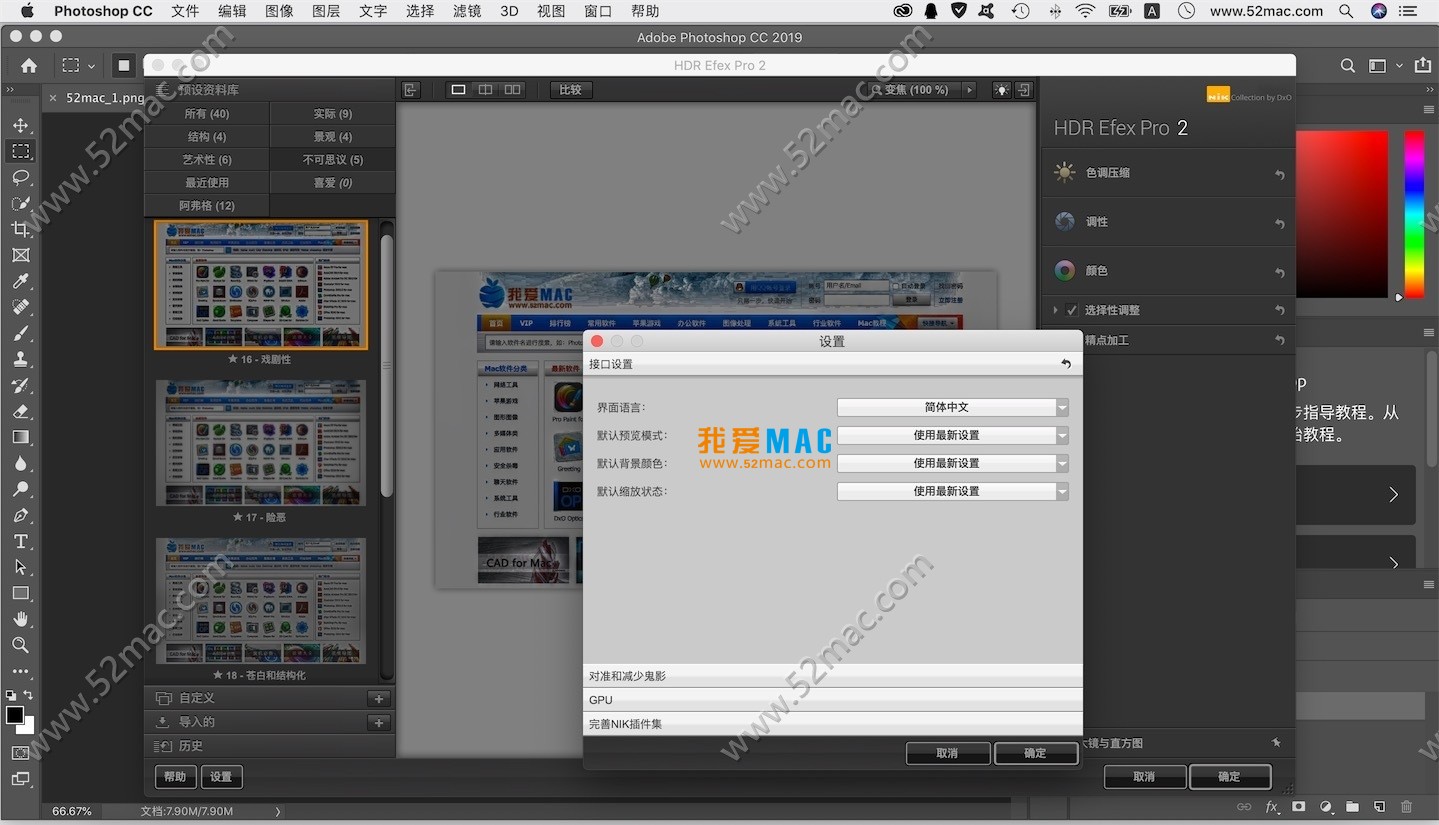The image size is (1439, 825).
Task: Select the Brush tool
Action: pyautogui.click(x=20, y=334)
